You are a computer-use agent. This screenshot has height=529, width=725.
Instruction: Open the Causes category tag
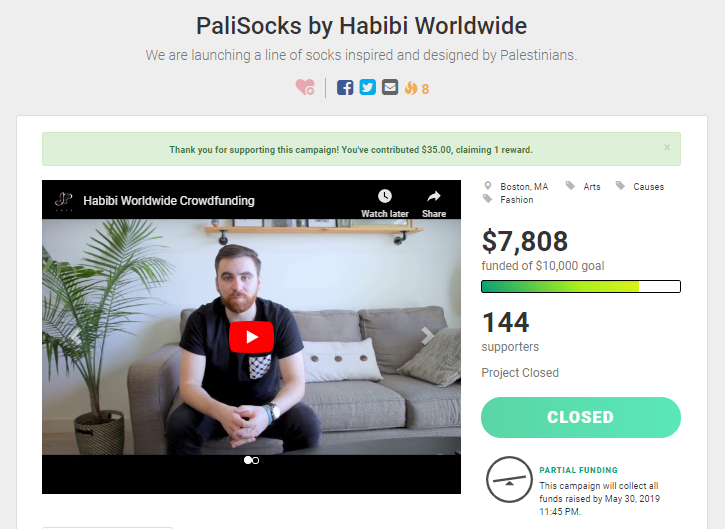tap(648, 187)
